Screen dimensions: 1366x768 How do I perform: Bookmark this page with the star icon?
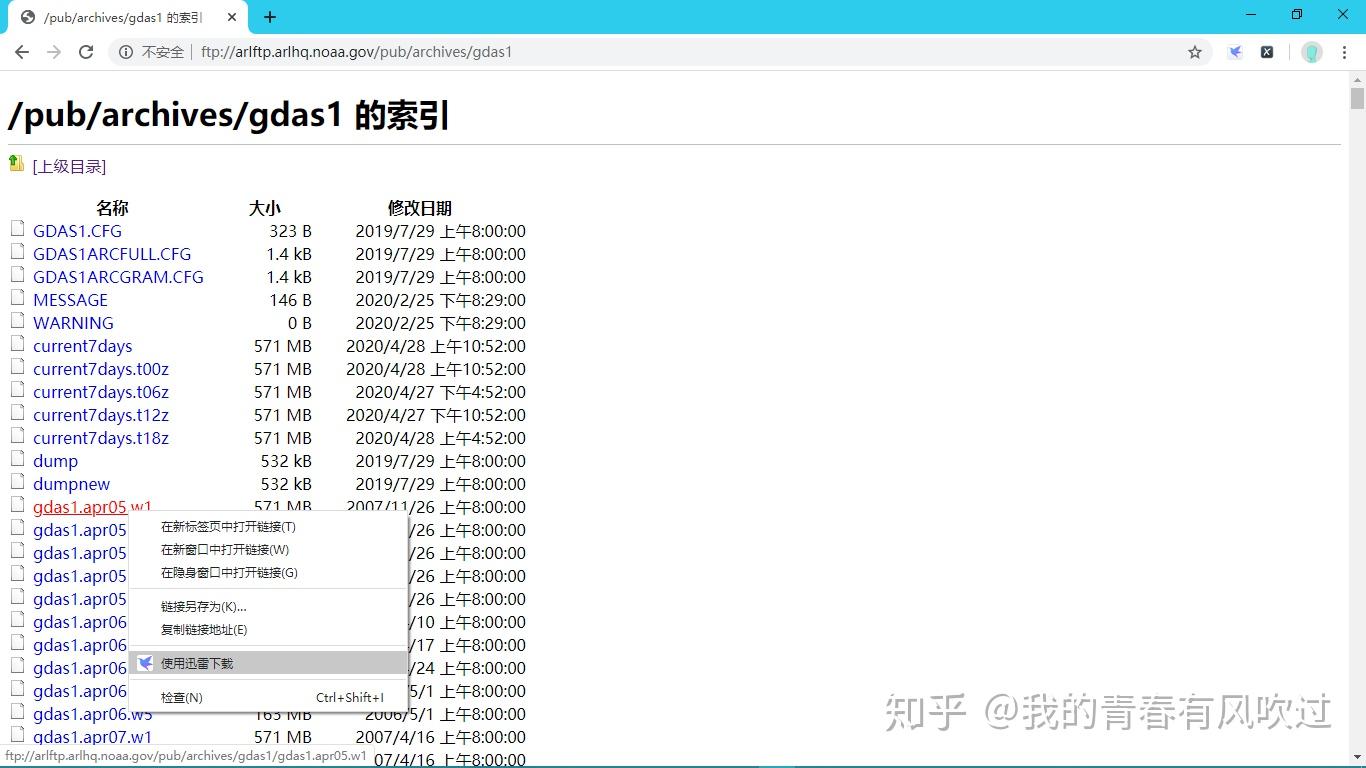click(x=1196, y=51)
